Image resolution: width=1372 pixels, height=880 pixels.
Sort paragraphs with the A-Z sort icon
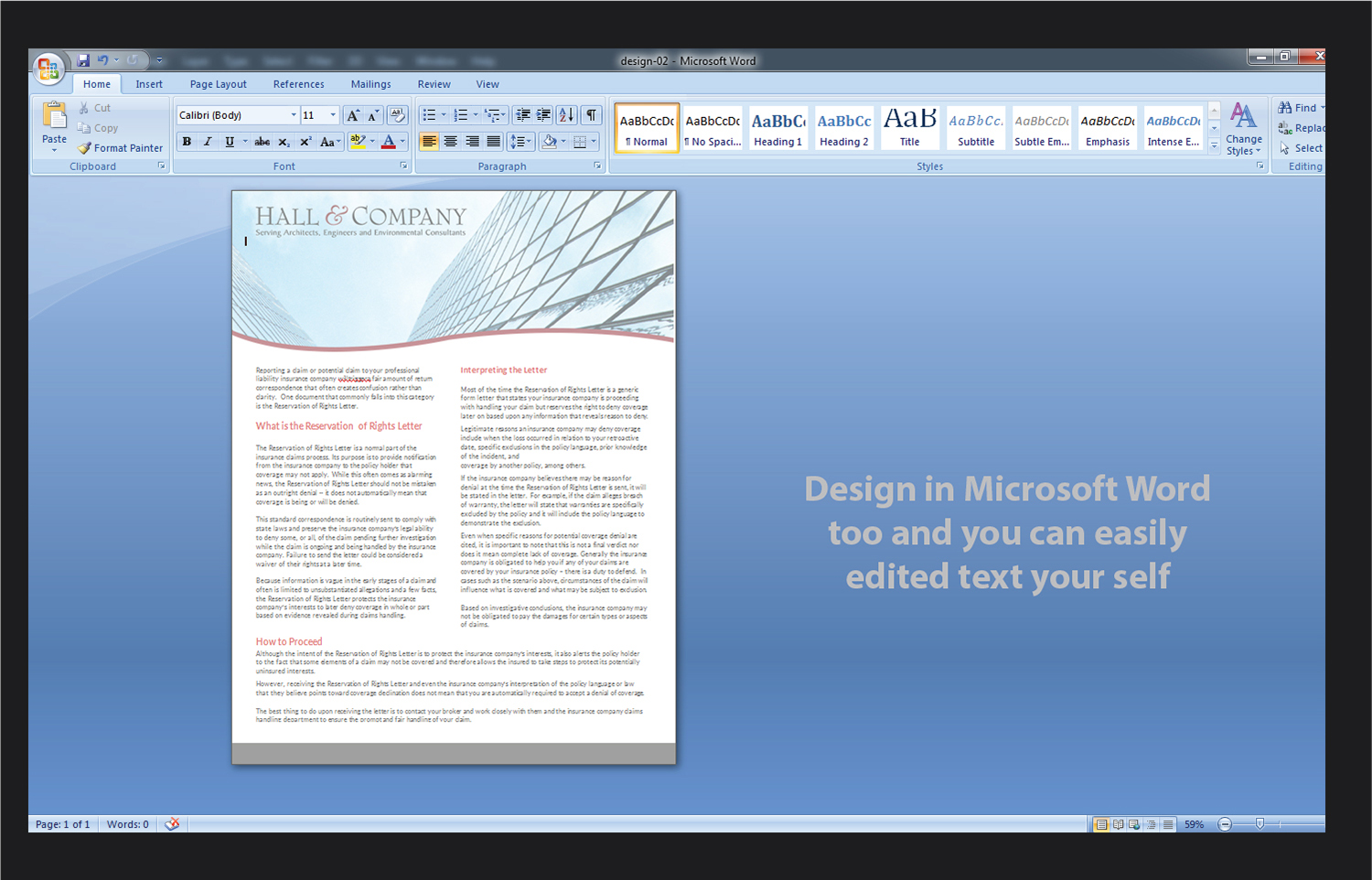566,115
